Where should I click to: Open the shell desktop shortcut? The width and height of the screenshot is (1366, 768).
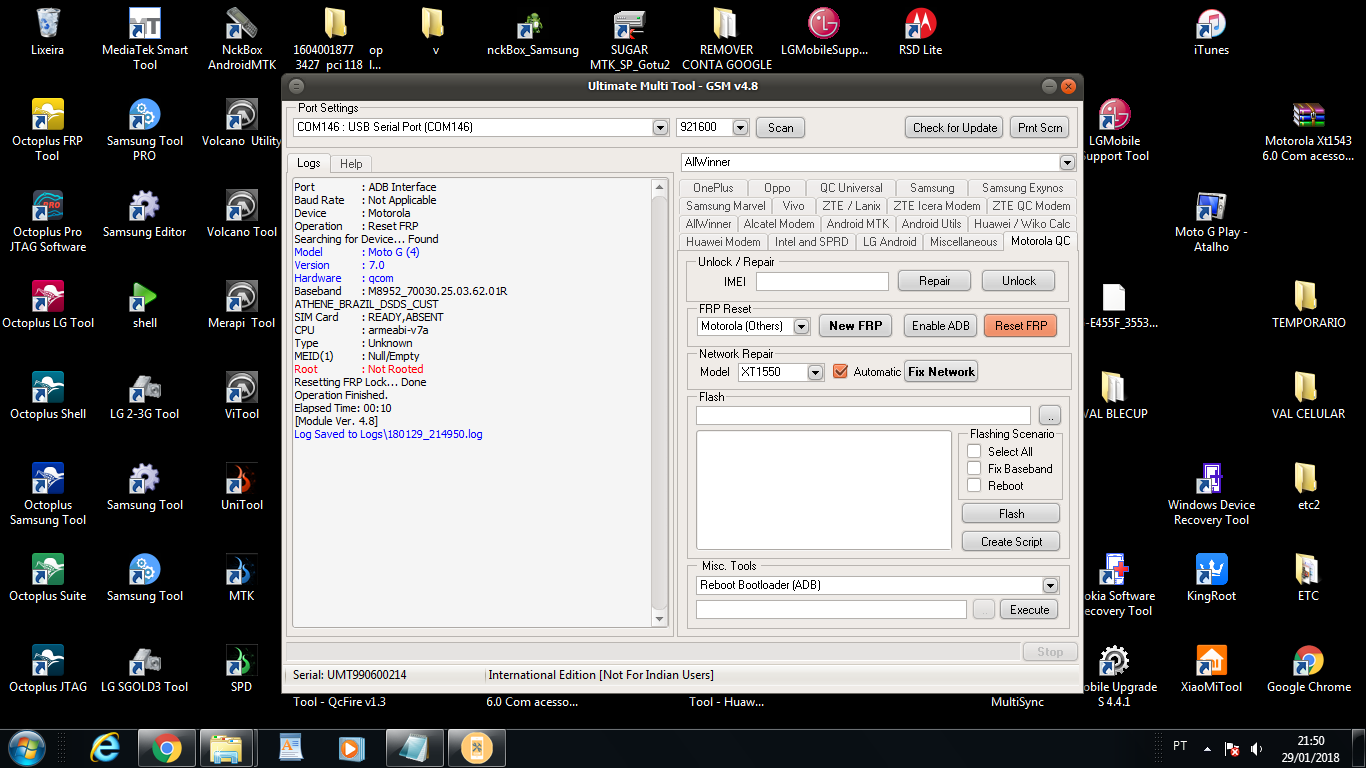[145, 305]
